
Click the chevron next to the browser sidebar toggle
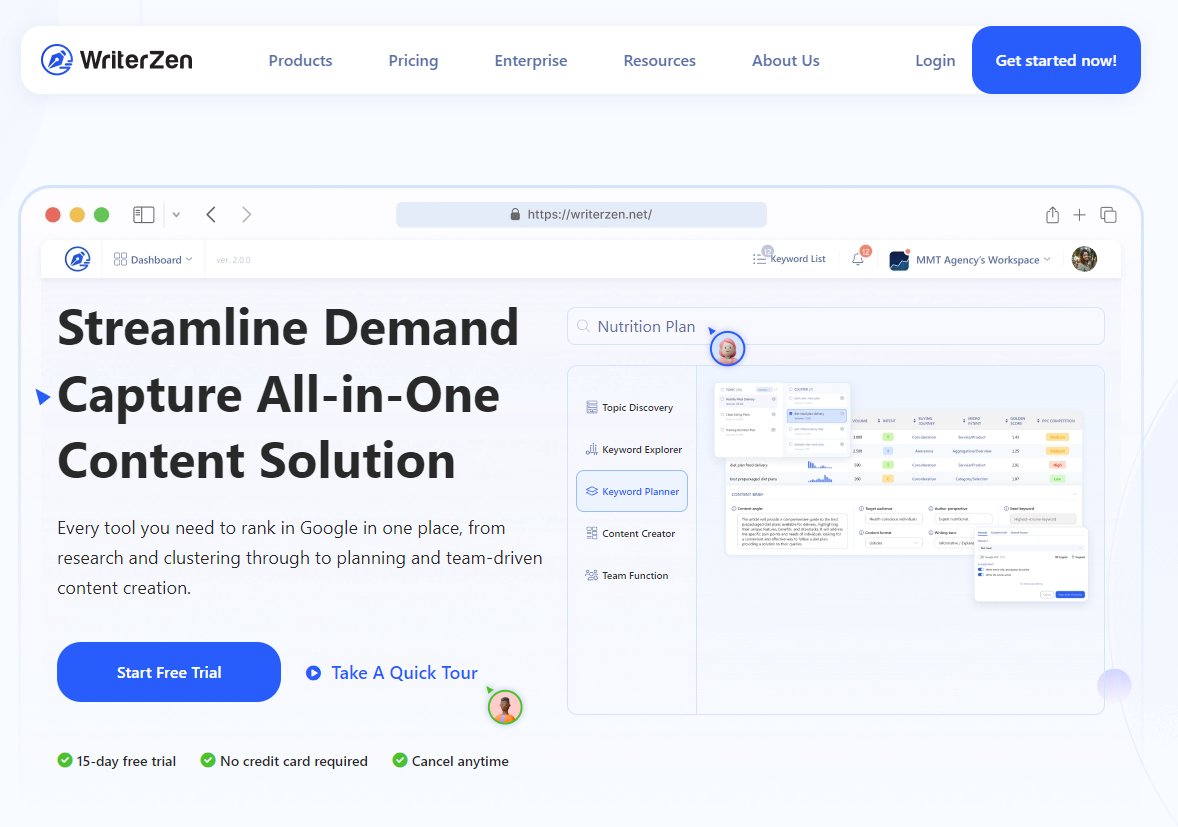click(176, 214)
